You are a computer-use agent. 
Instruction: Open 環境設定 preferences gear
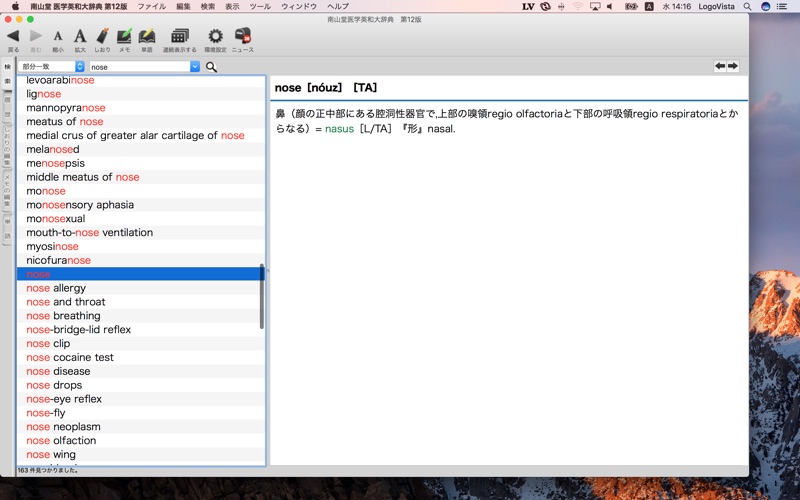[x=215, y=36]
